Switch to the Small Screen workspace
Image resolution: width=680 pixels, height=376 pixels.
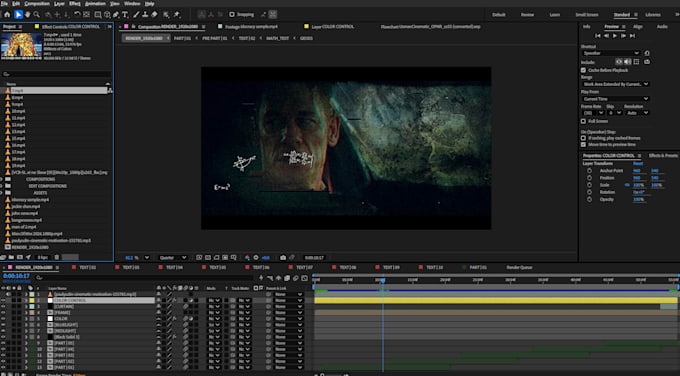(x=587, y=15)
